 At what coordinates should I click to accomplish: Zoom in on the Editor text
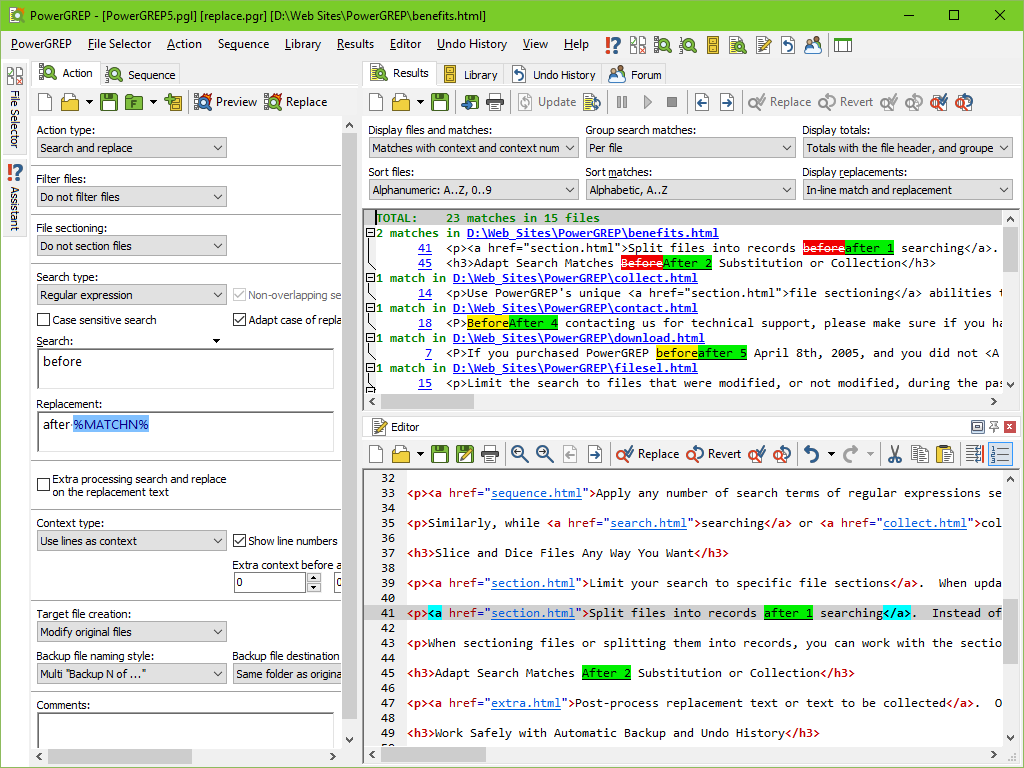coord(519,454)
